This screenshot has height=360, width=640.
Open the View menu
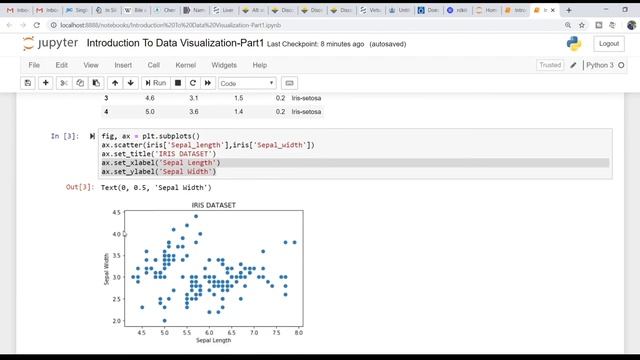[91, 65]
